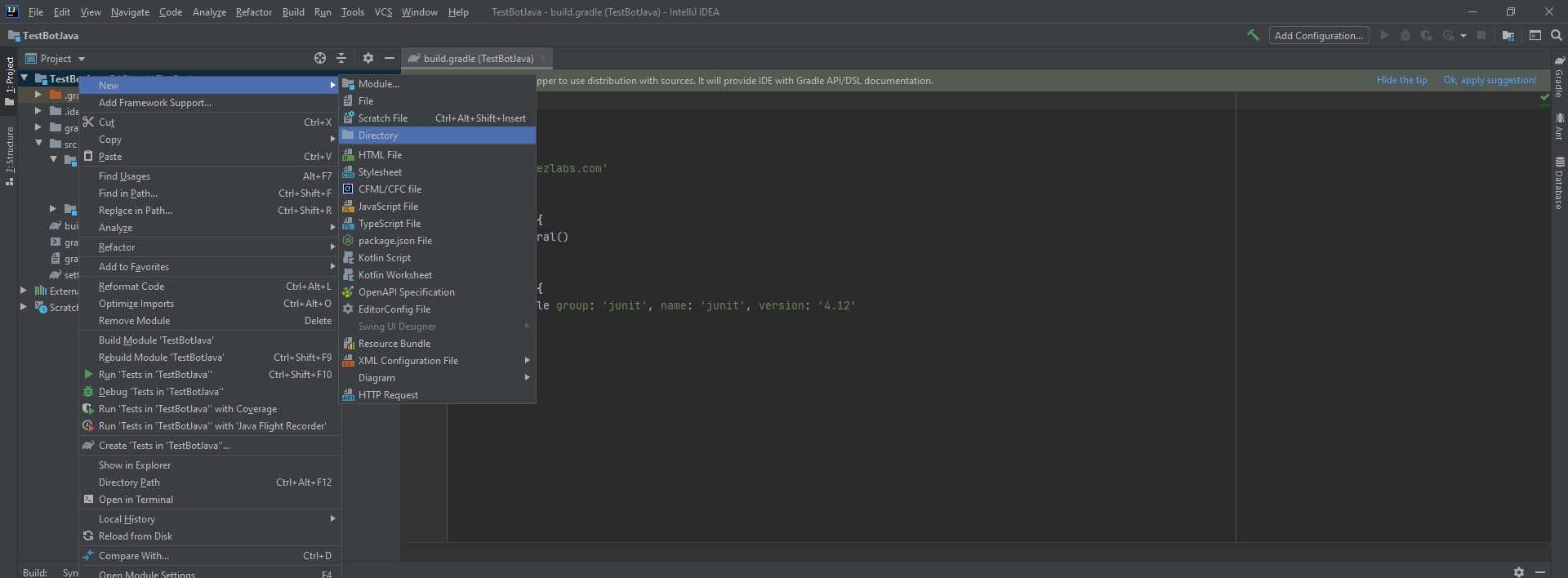
Task: Select Open in Terminal
Action: 210,499
